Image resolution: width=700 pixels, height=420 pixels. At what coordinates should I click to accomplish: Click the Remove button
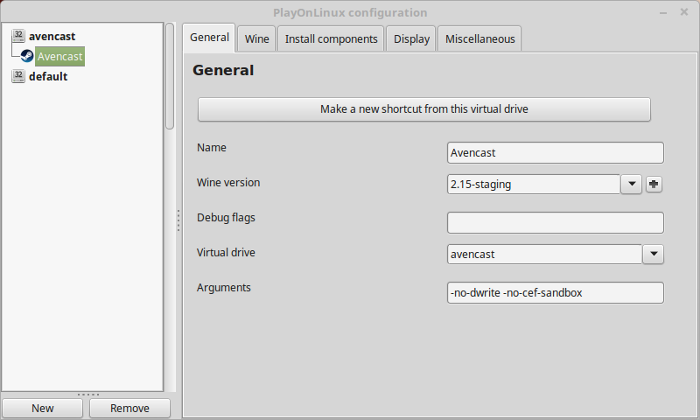tap(130, 408)
